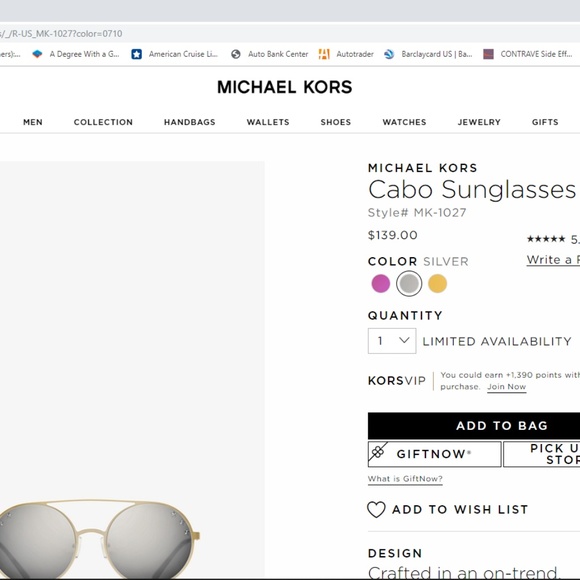580x580 pixels.
Task: Click Add to Wish List text
Action: click(x=460, y=509)
